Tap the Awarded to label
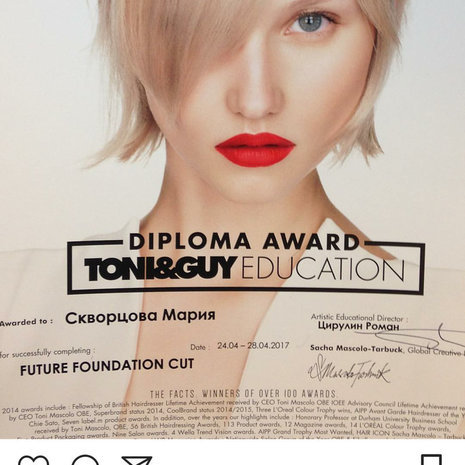This screenshot has height=465, width=465. (26, 322)
